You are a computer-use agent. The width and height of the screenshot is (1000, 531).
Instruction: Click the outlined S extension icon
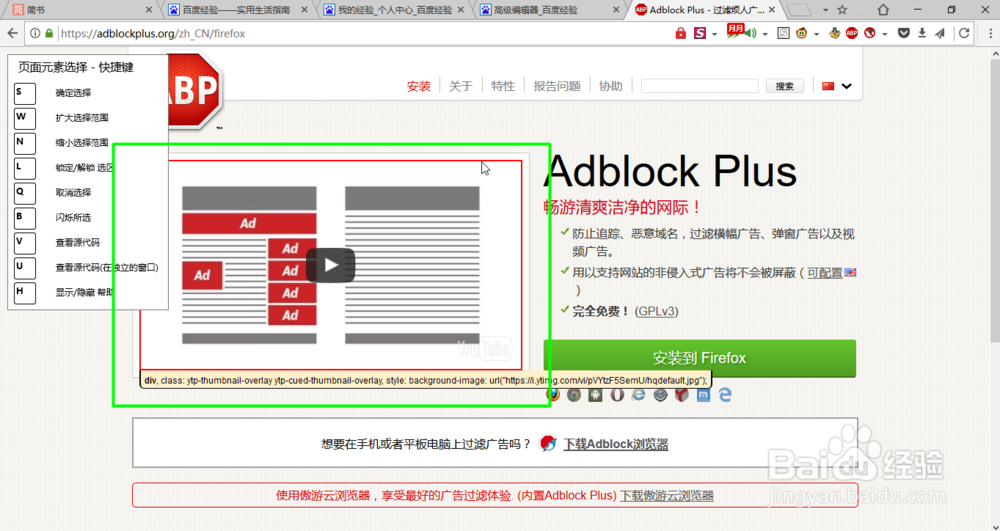point(783,33)
